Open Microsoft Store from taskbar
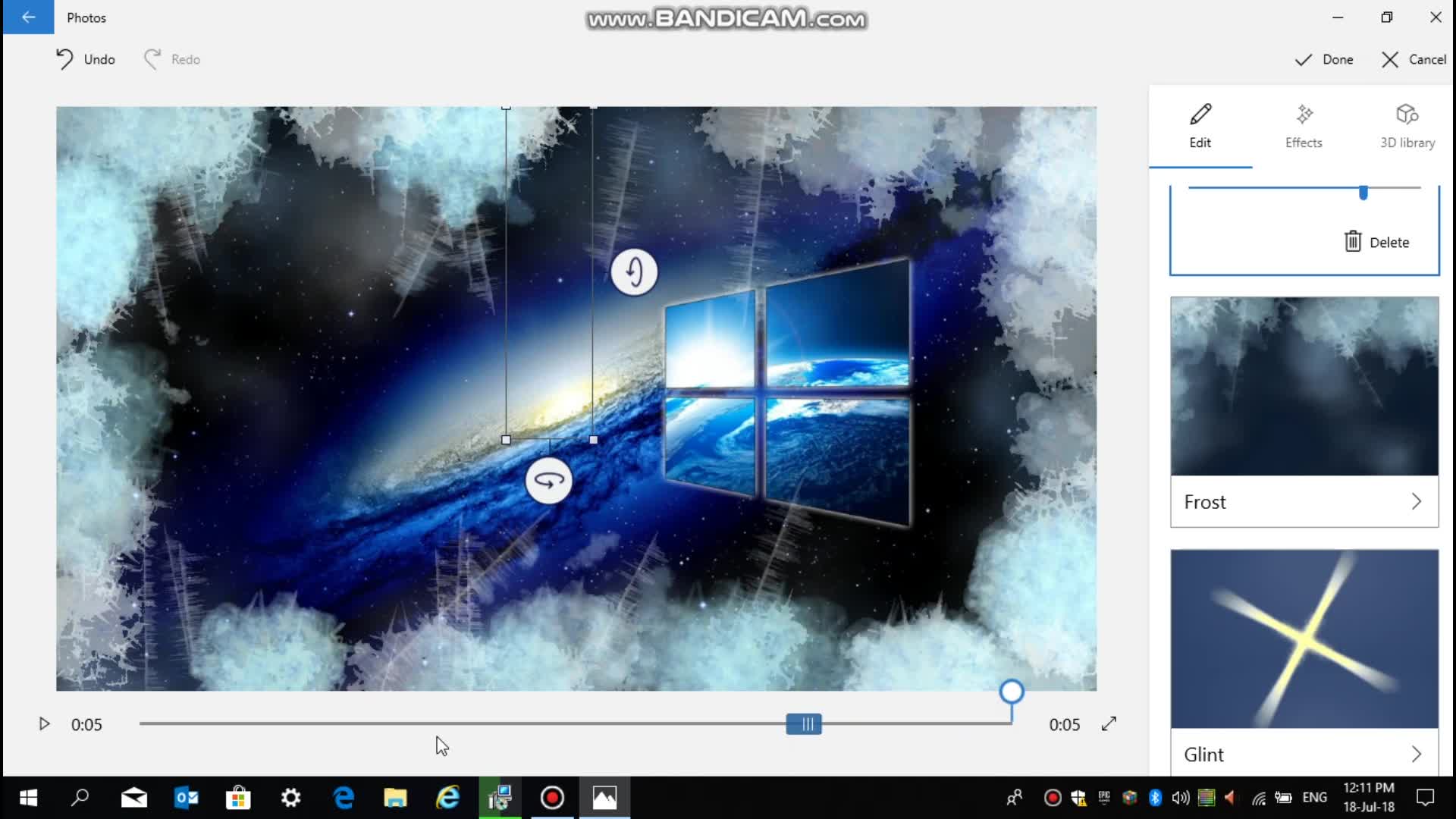Image resolution: width=1456 pixels, height=819 pixels. coord(238,798)
